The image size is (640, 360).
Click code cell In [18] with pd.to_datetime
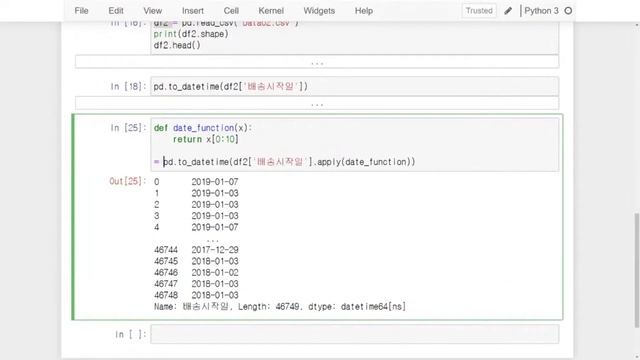point(354,87)
